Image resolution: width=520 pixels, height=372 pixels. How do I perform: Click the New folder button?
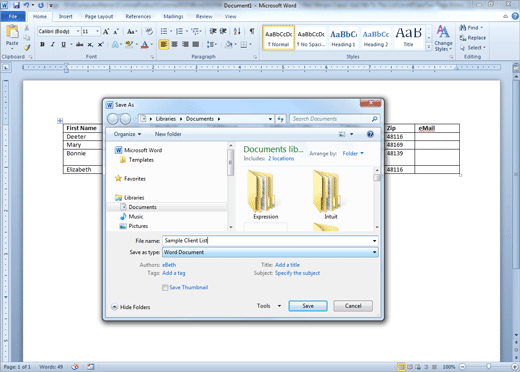point(168,134)
